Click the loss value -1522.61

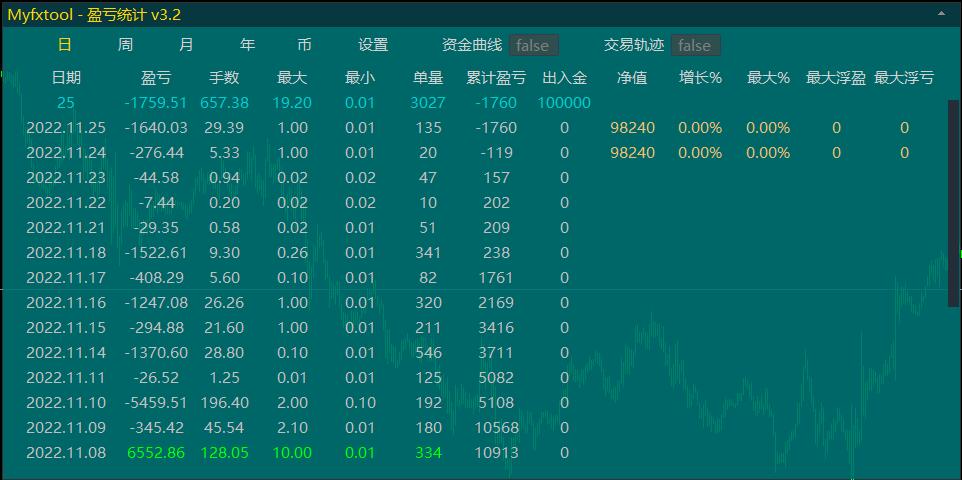(x=156, y=252)
